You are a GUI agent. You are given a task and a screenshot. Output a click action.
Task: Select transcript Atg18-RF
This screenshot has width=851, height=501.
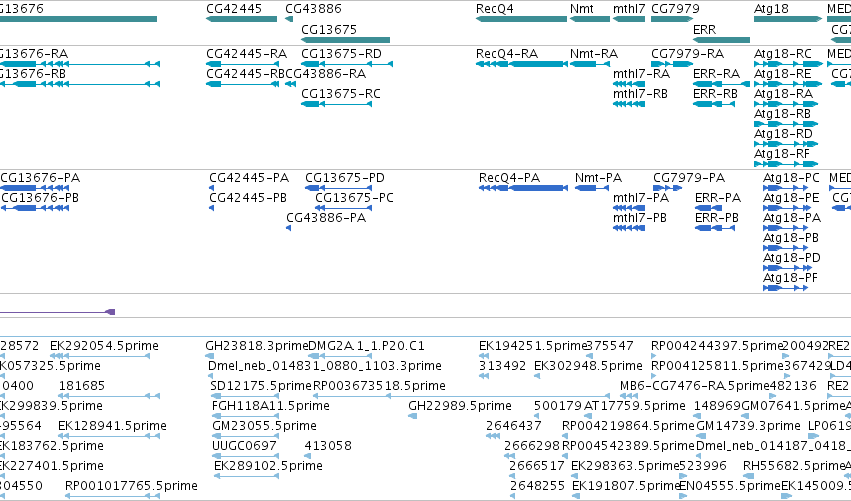786,164
